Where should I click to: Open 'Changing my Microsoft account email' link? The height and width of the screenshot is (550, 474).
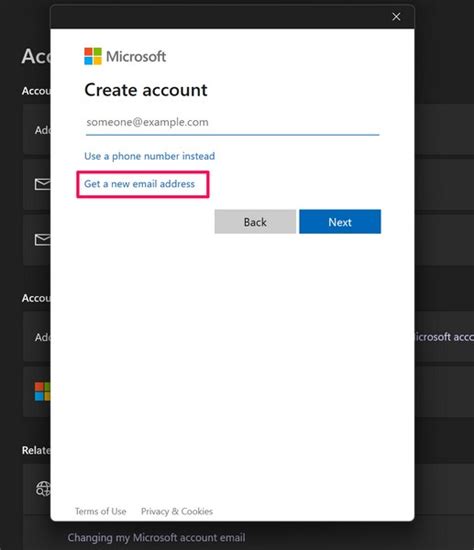click(x=156, y=537)
